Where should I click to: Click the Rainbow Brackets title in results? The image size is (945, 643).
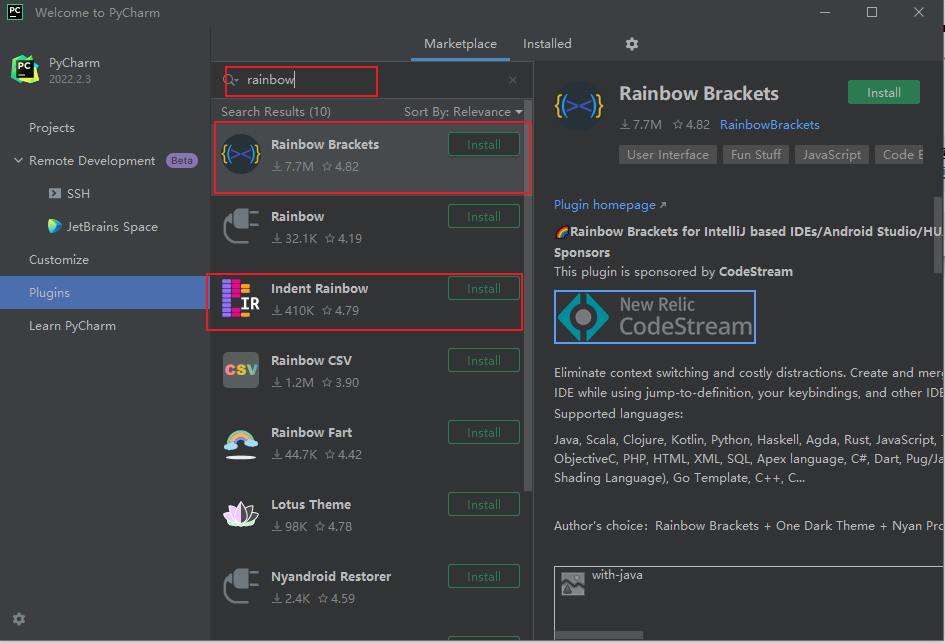point(325,145)
